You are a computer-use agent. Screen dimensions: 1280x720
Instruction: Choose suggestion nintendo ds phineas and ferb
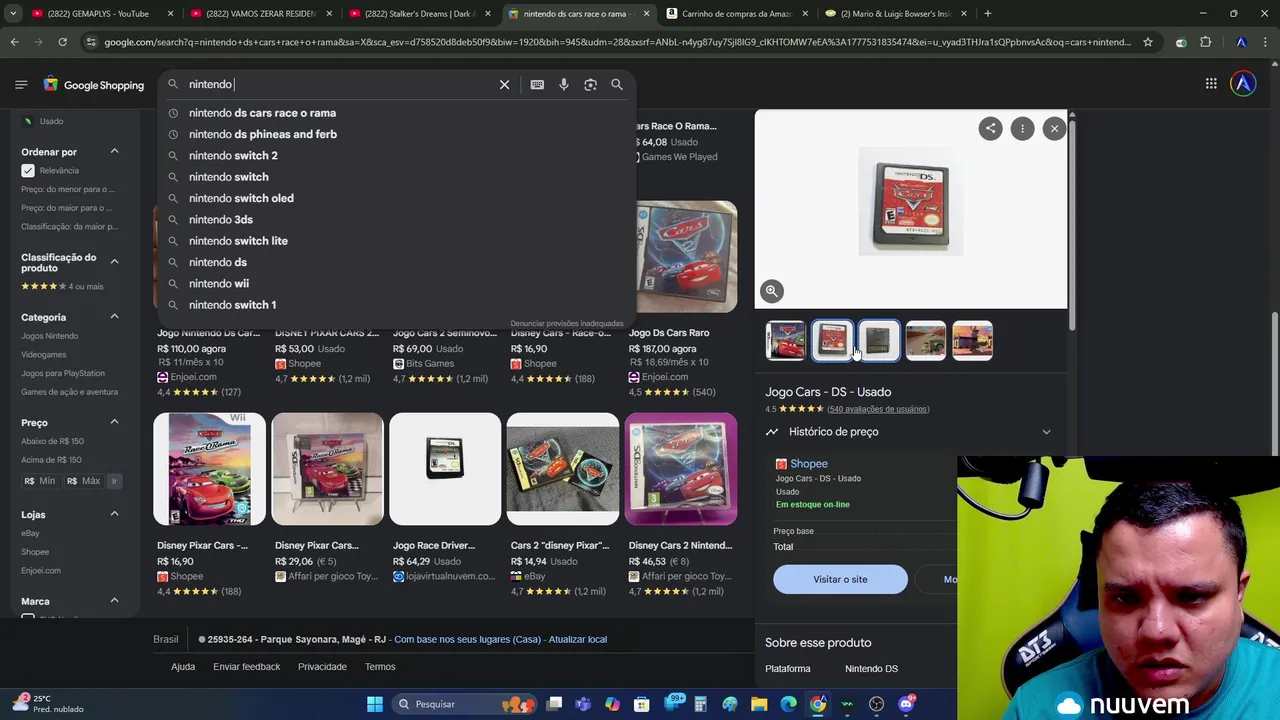(x=263, y=134)
